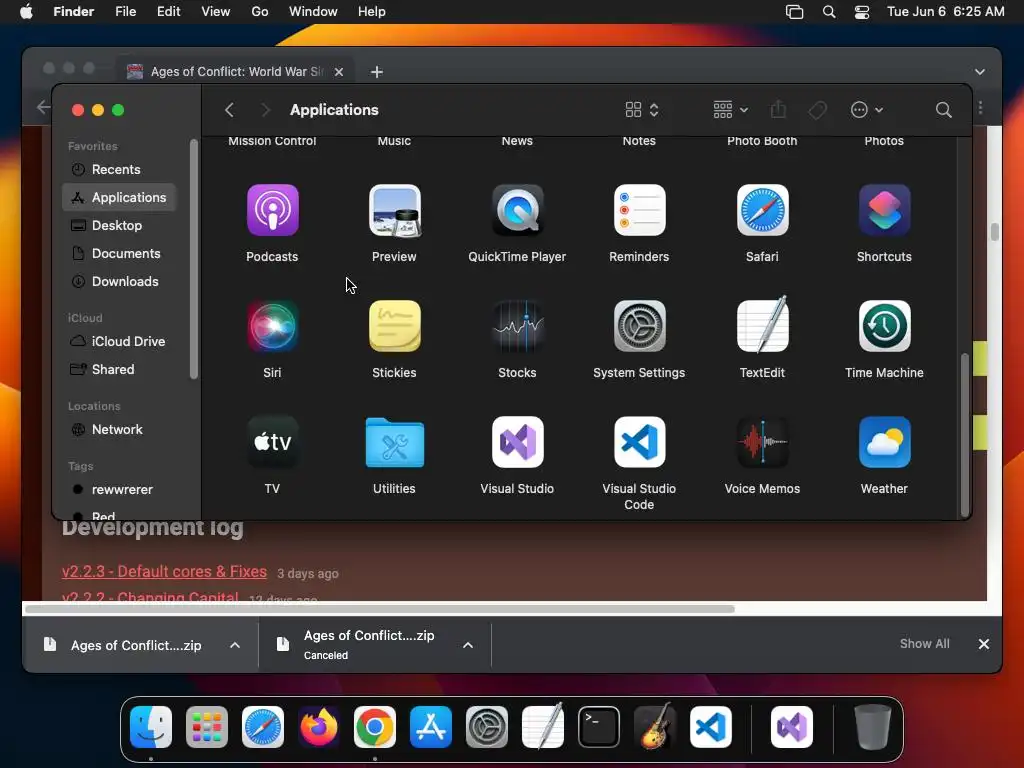Click the Finder search magnifier icon

(943, 110)
